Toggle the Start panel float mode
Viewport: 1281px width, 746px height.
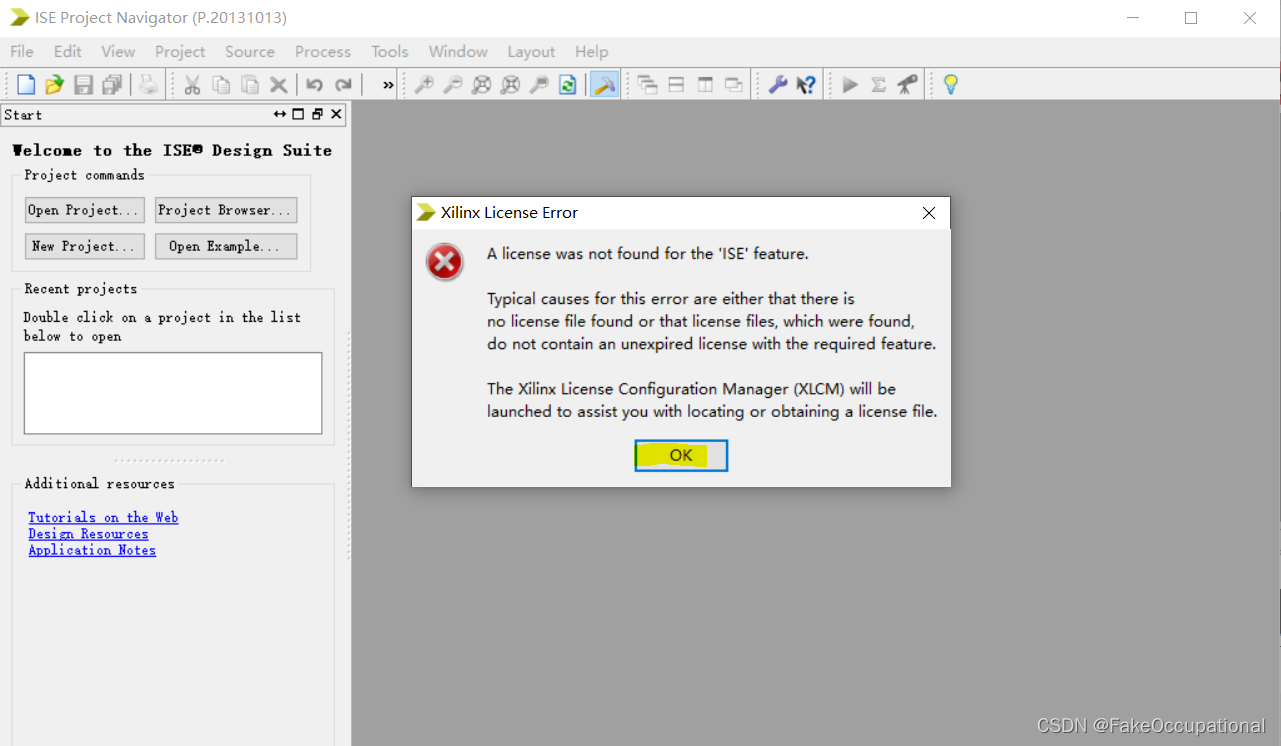(x=317, y=114)
